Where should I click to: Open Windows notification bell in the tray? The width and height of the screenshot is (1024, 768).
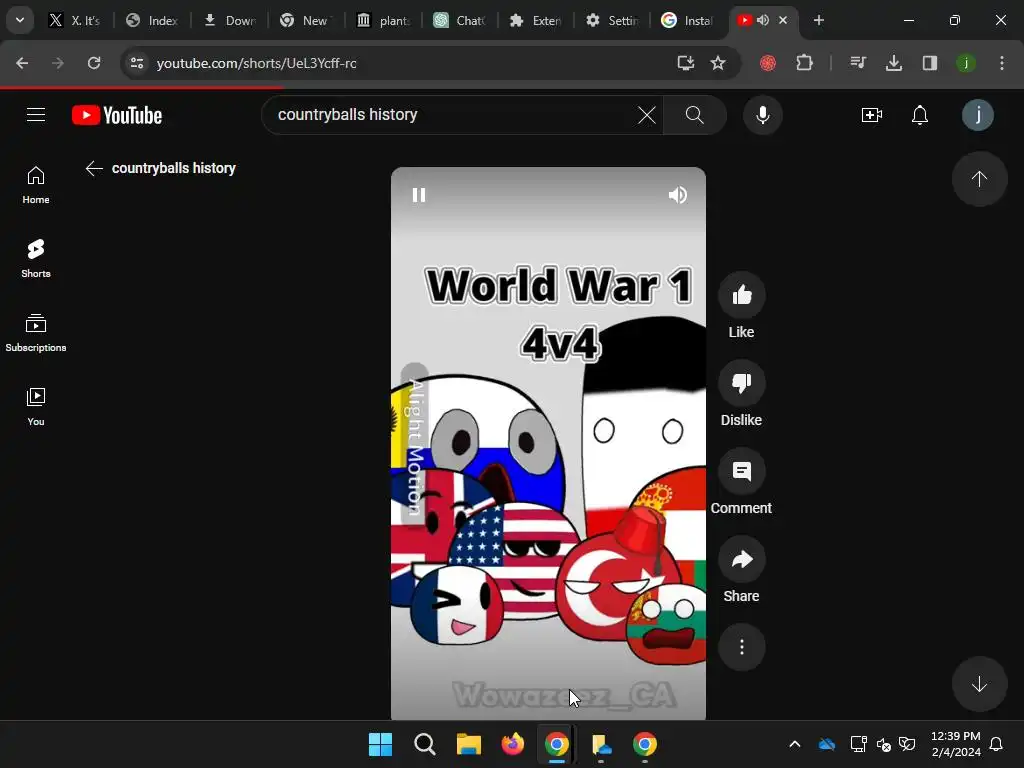click(x=996, y=744)
